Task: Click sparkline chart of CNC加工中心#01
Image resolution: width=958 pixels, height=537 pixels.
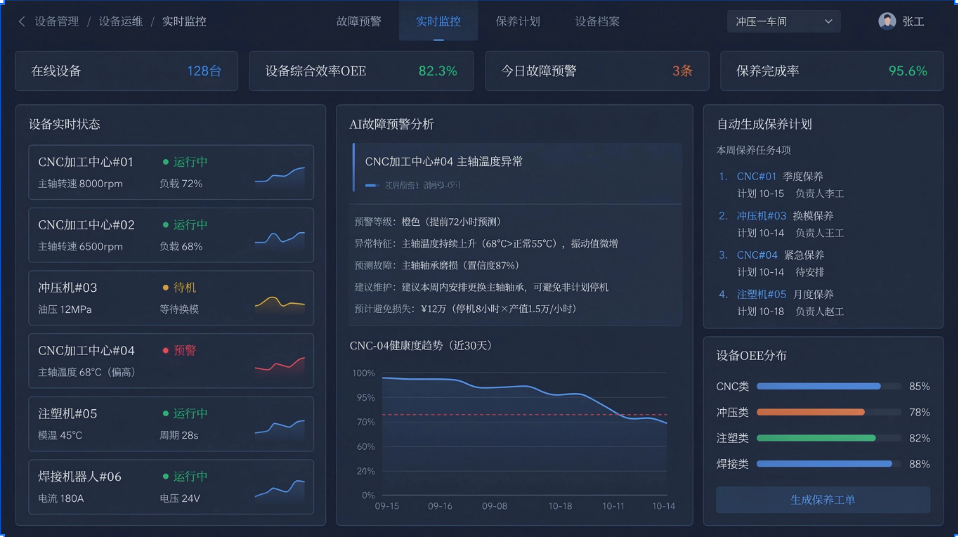Action: click(280, 176)
